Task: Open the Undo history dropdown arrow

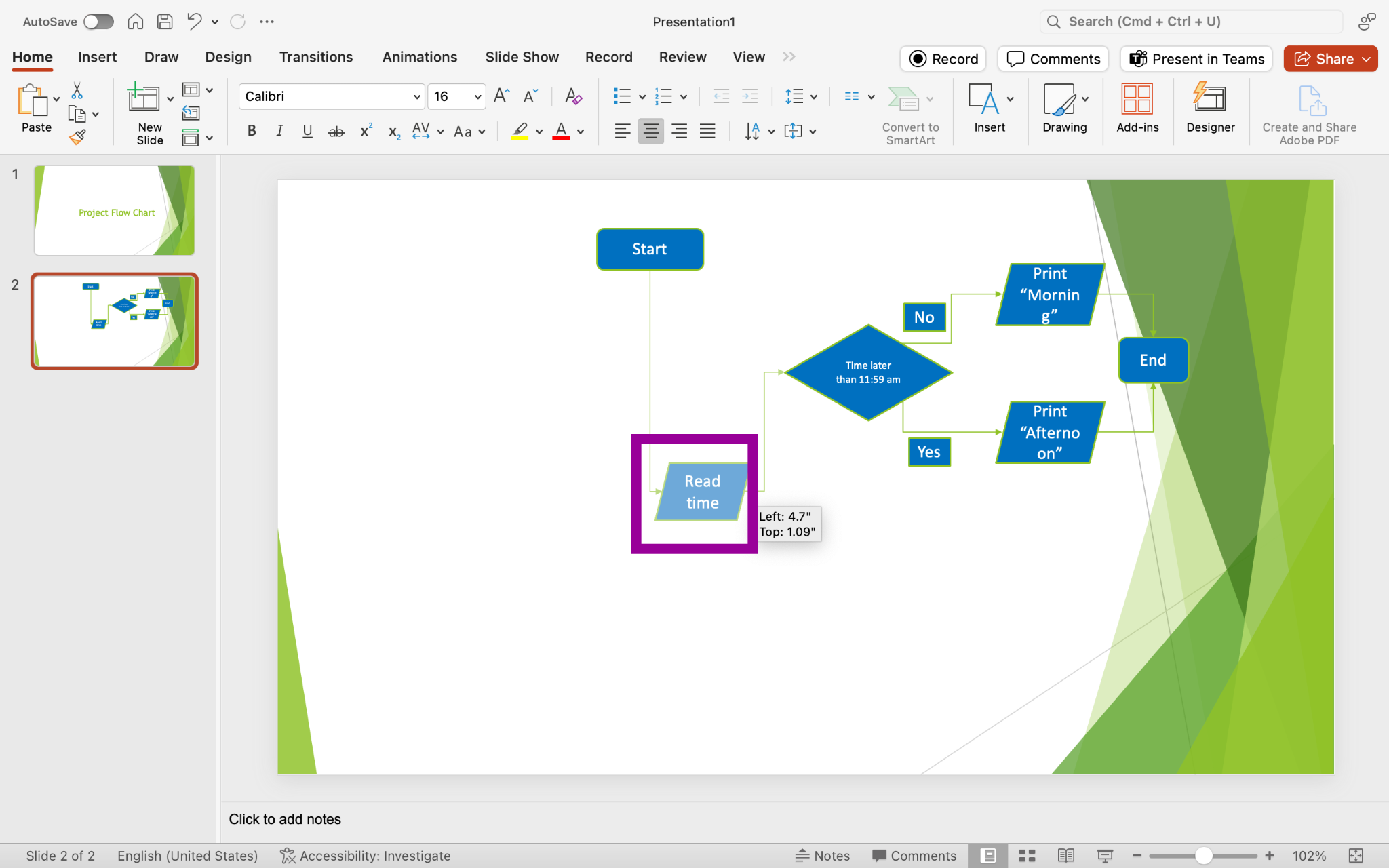Action: point(215,22)
